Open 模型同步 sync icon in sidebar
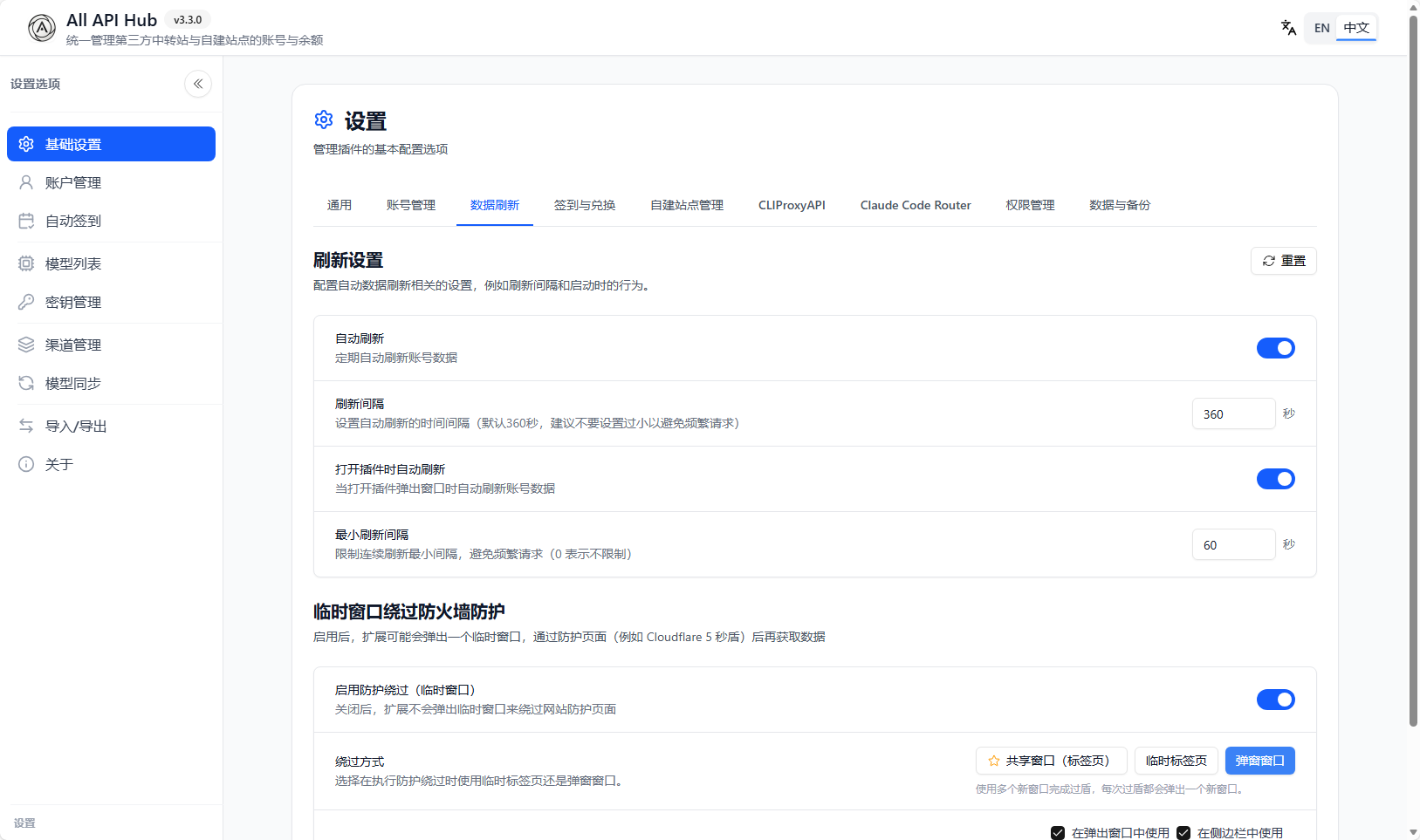Screen dimensions: 1420x840 (26, 383)
